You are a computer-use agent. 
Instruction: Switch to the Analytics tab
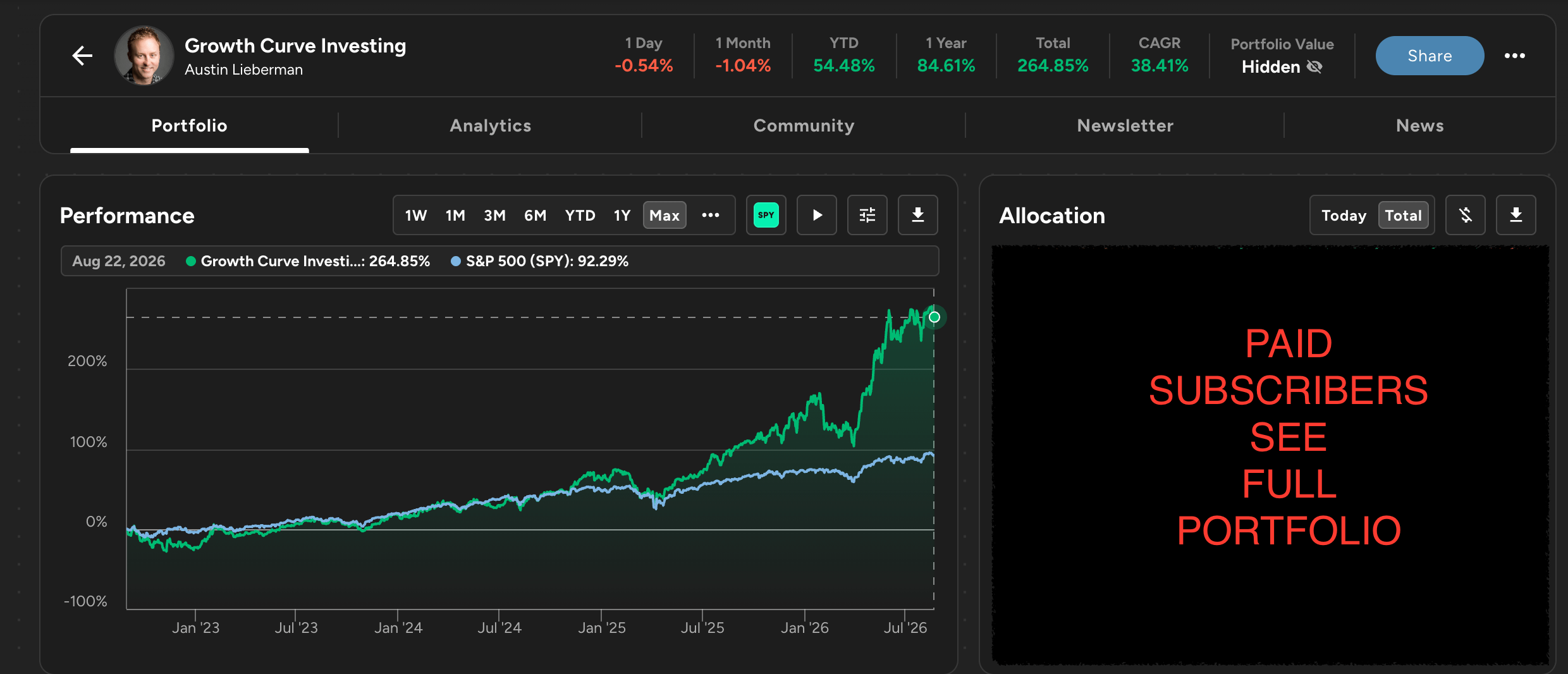coord(490,125)
